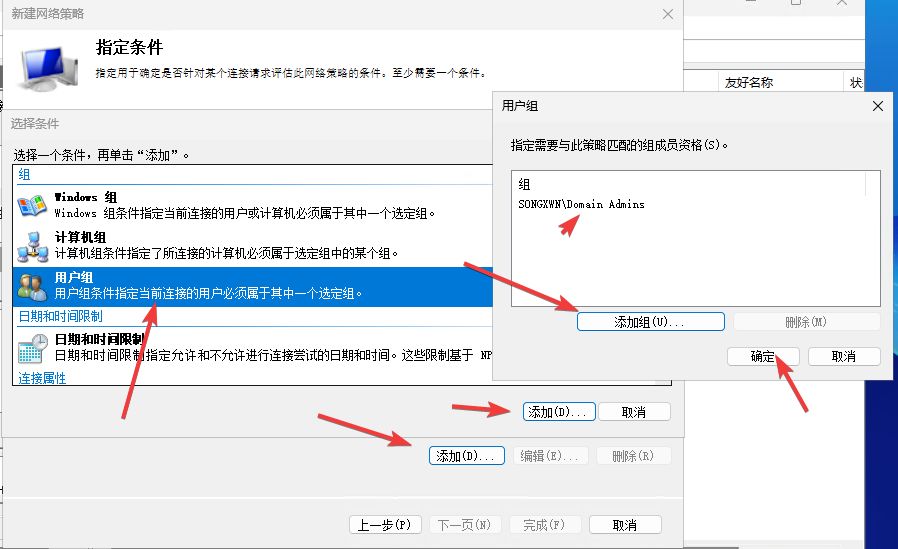
Task: Click the 用户组 condition icon
Action: 32,286
